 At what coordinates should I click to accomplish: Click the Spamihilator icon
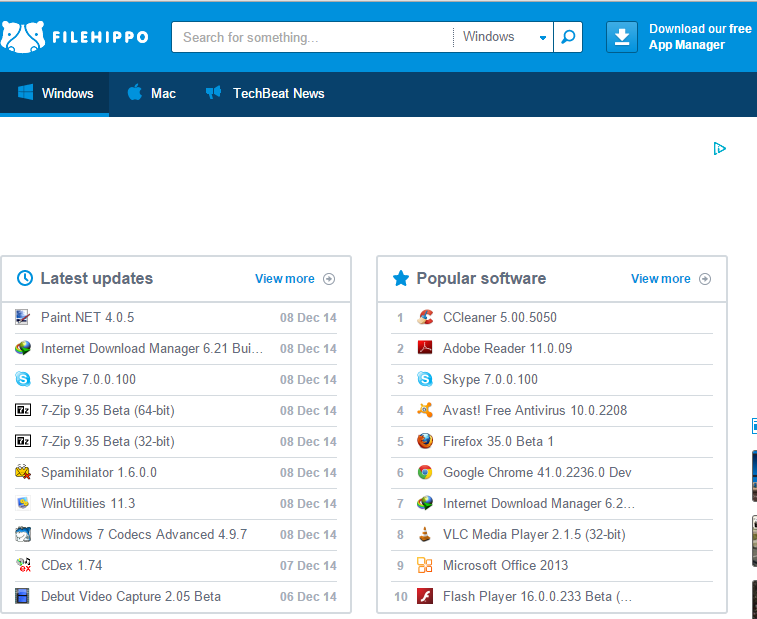23,472
